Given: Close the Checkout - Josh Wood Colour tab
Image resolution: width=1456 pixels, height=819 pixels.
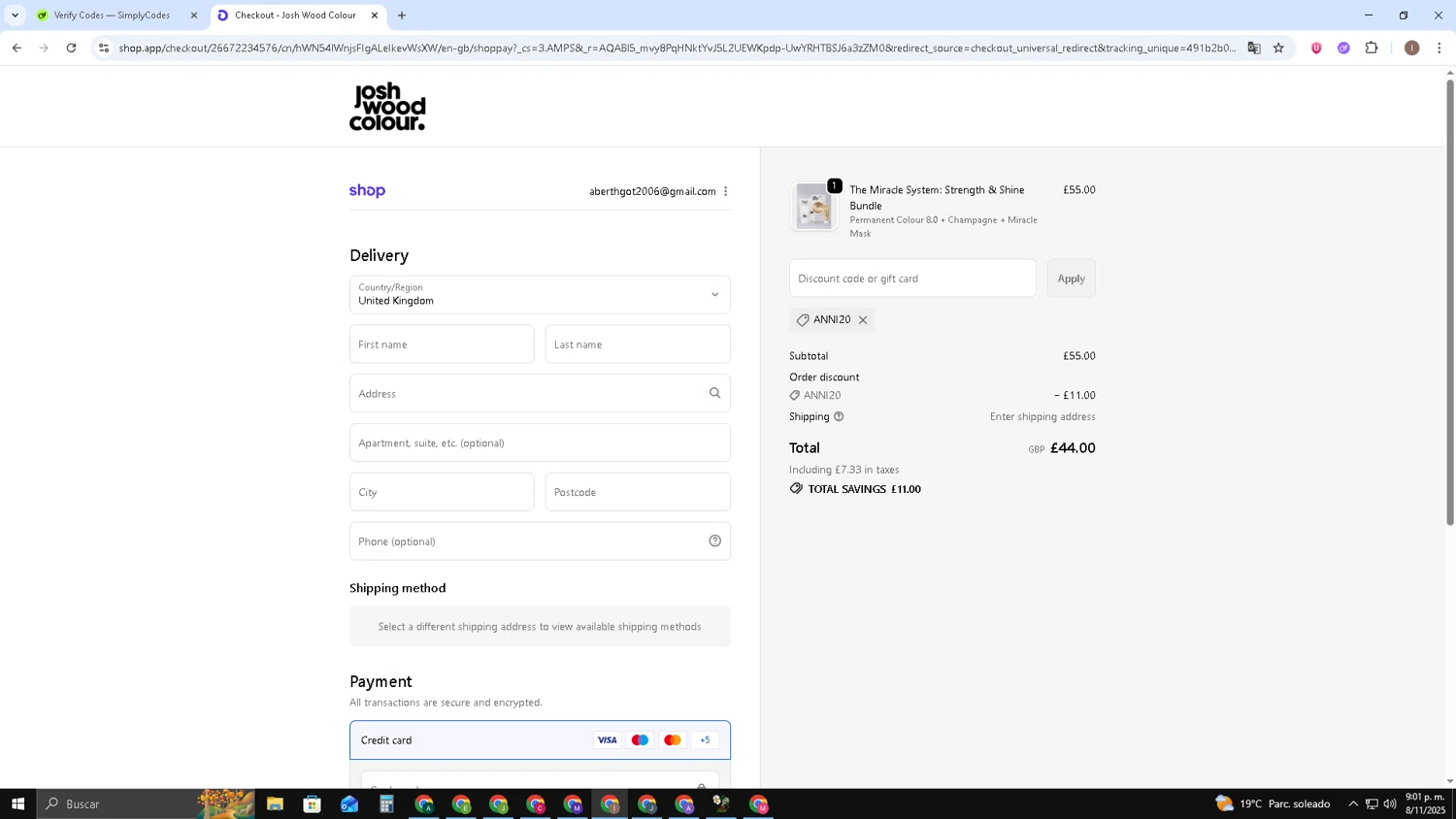Looking at the screenshot, I should click(375, 16).
